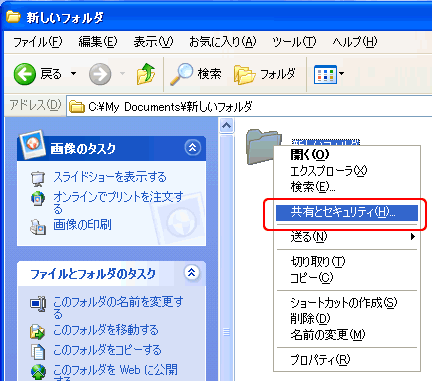Viewport: 432px width, 381px height.
Task: Open the 送る(N) submenu entry
Action: (x=347, y=237)
